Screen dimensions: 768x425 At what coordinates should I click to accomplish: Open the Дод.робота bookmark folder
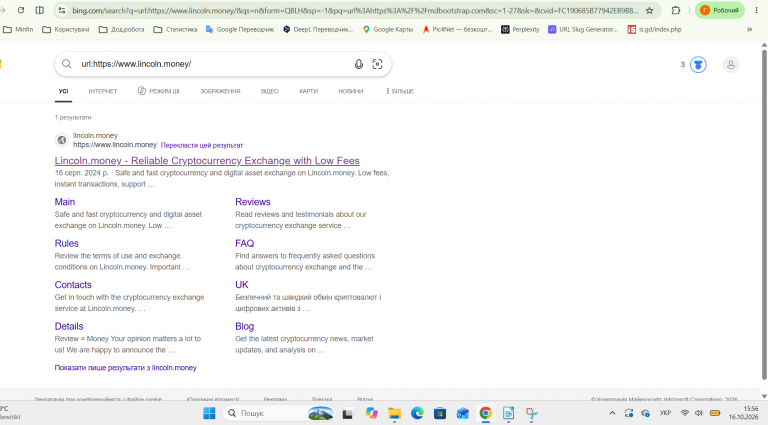pos(122,29)
